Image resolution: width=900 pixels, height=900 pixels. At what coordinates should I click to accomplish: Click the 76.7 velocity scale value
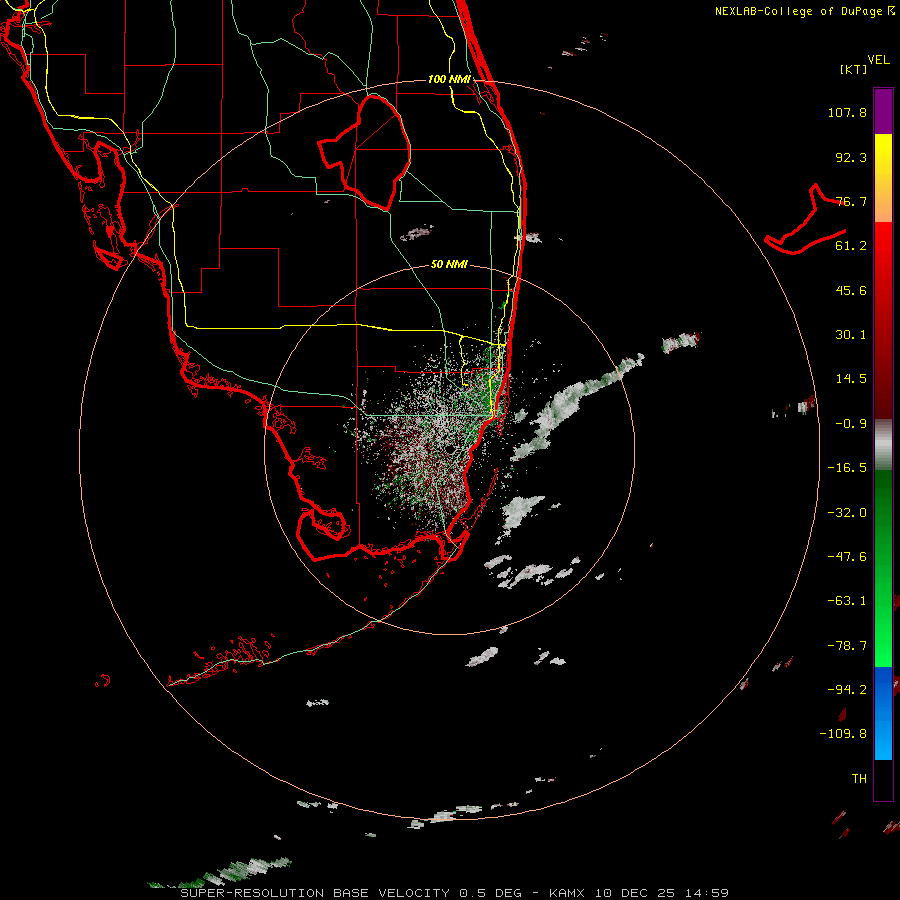[851, 201]
